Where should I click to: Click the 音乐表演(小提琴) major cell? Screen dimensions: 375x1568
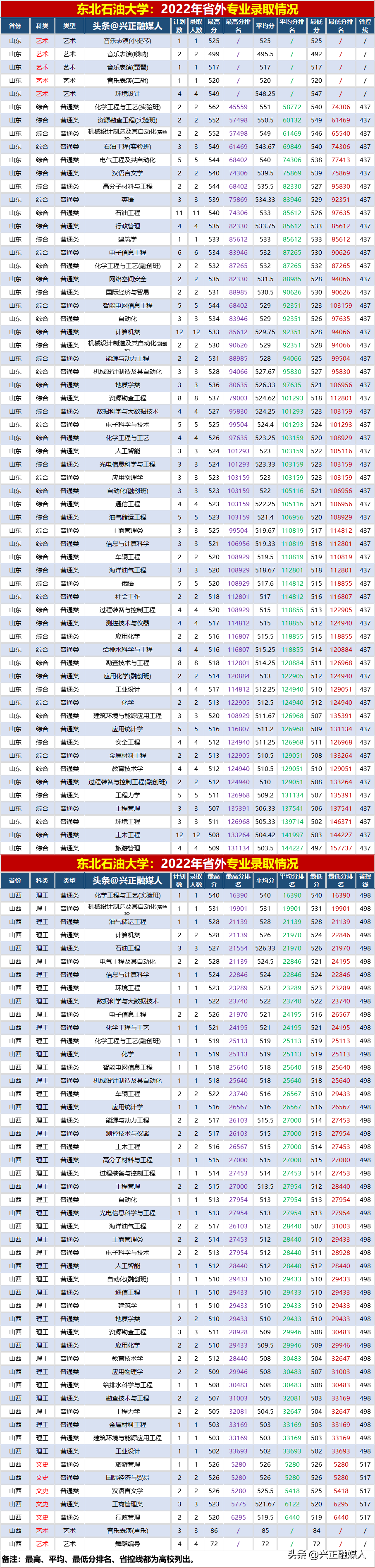(127, 41)
